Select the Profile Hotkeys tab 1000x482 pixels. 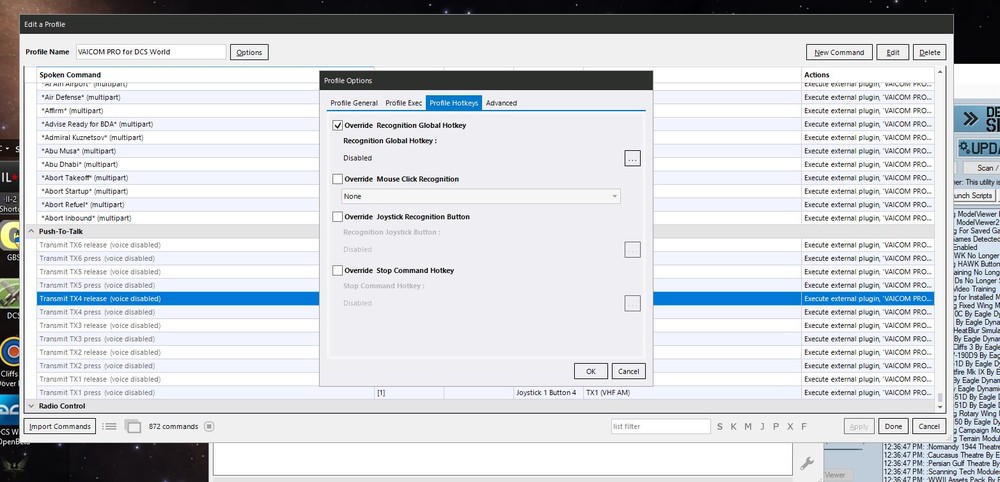(x=453, y=103)
